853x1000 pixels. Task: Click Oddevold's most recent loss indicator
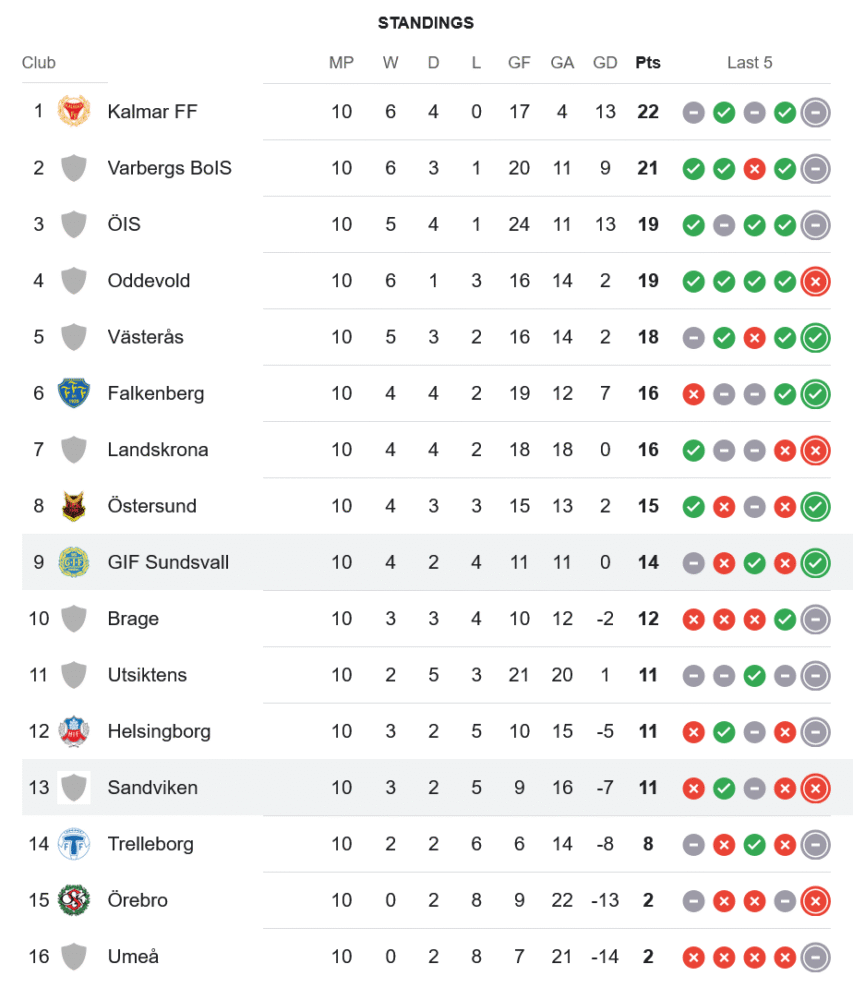pyautogui.click(x=816, y=282)
